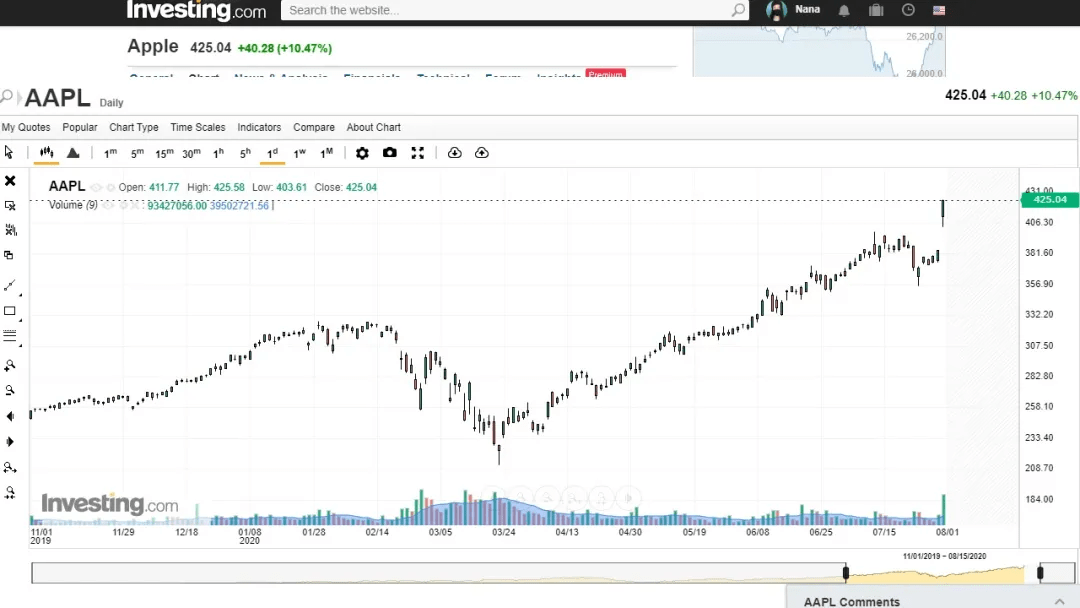The image size is (1080, 608).
Task: Open the clock icon in header
Action: (908, 10)
